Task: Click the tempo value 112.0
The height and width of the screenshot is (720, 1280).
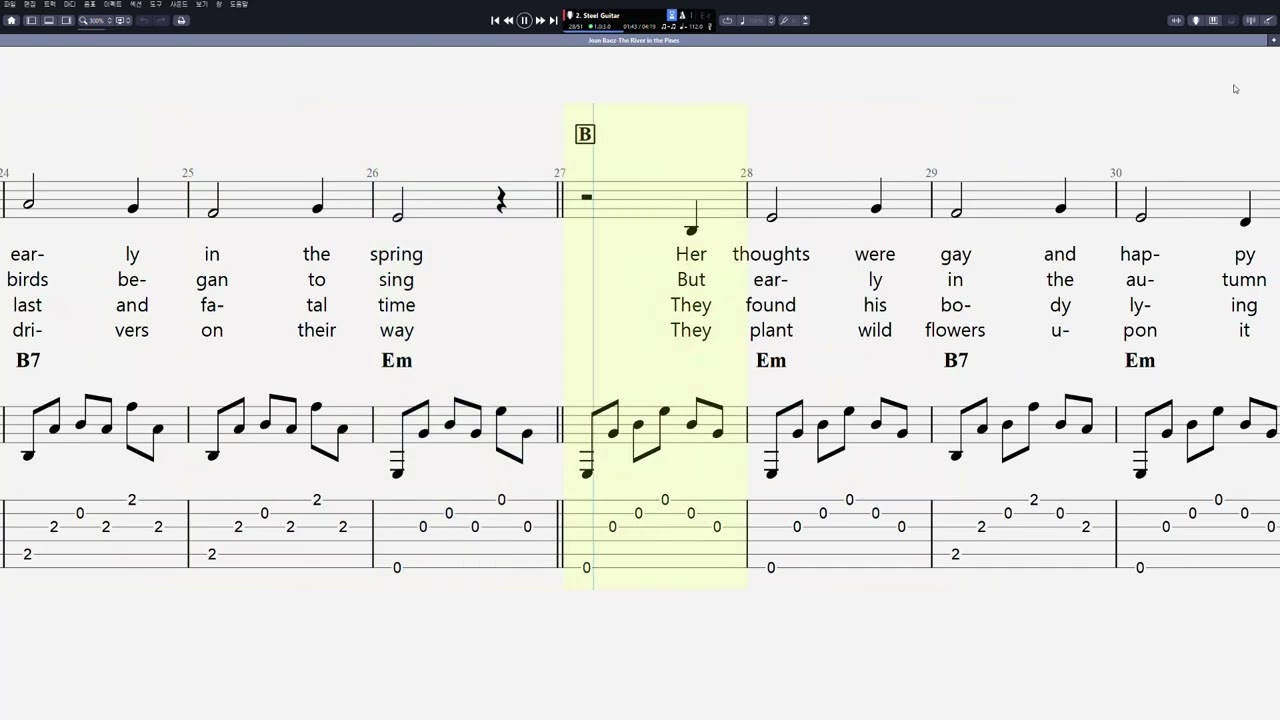Action: click(695, 27)
